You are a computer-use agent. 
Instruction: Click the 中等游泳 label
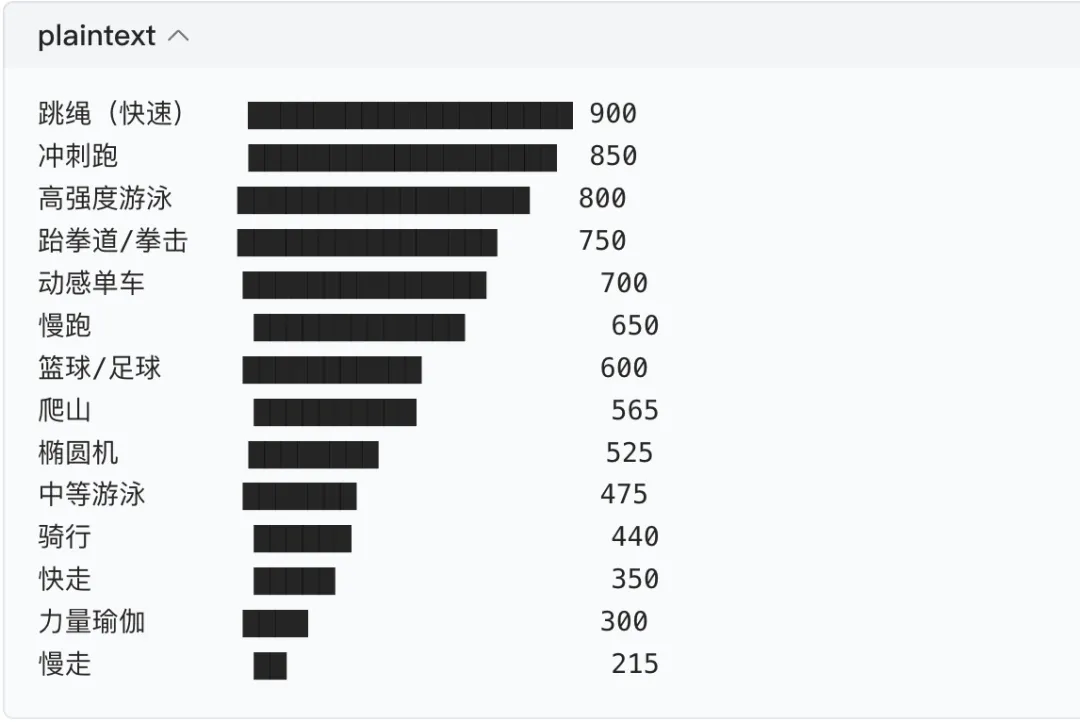click(91, 495)
